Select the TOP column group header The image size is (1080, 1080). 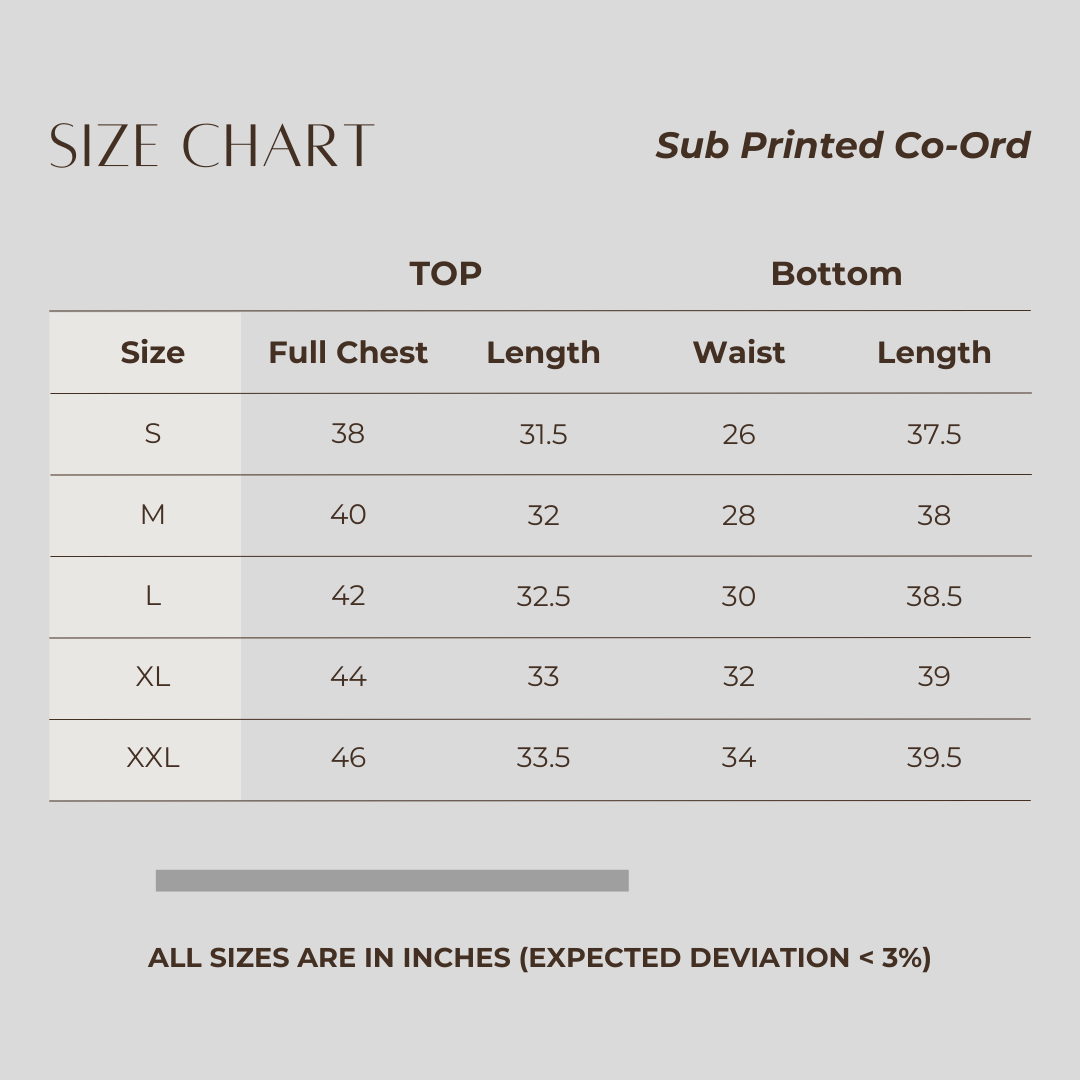coord(445,273)
